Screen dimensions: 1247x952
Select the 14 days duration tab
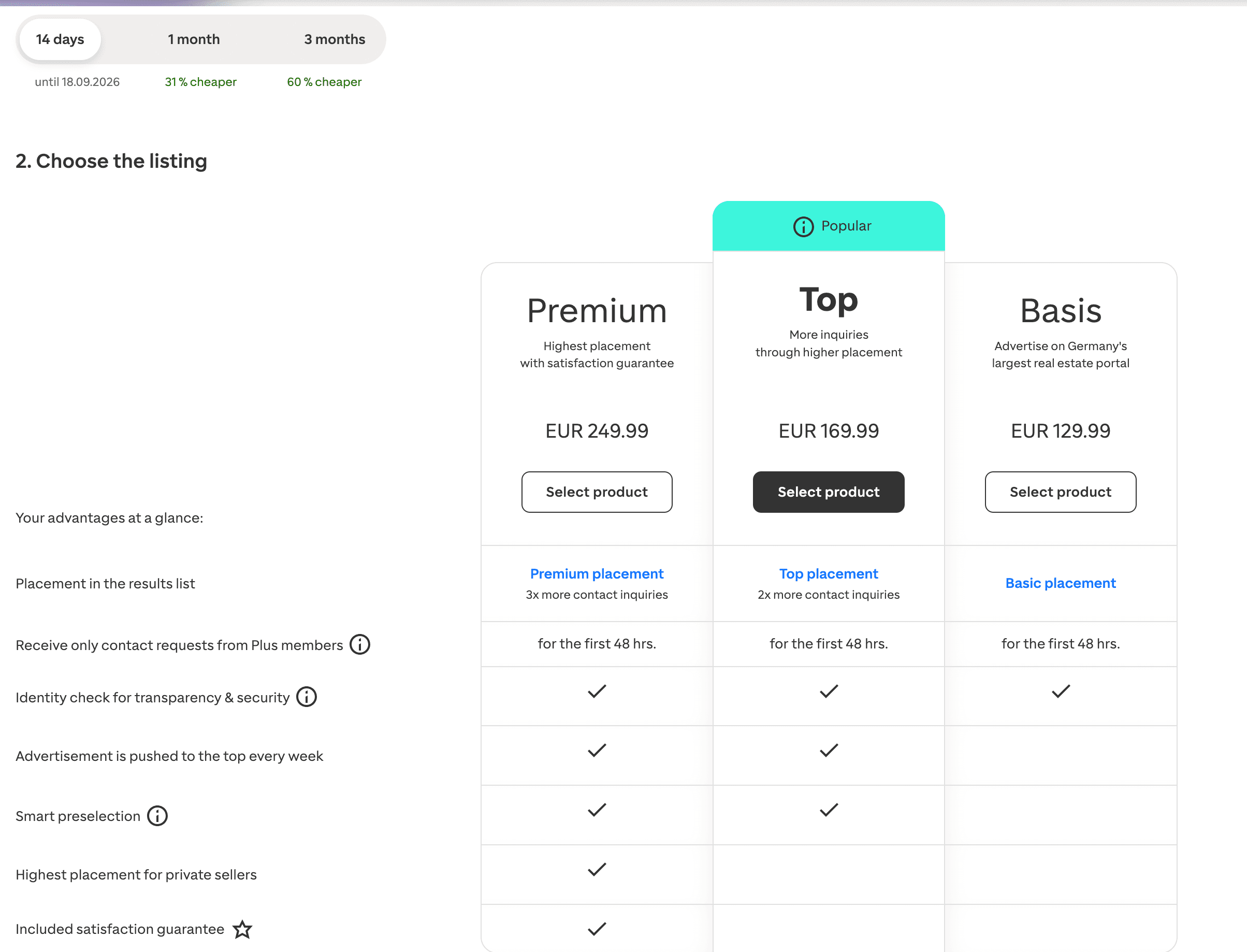click(x=60, y=39)
